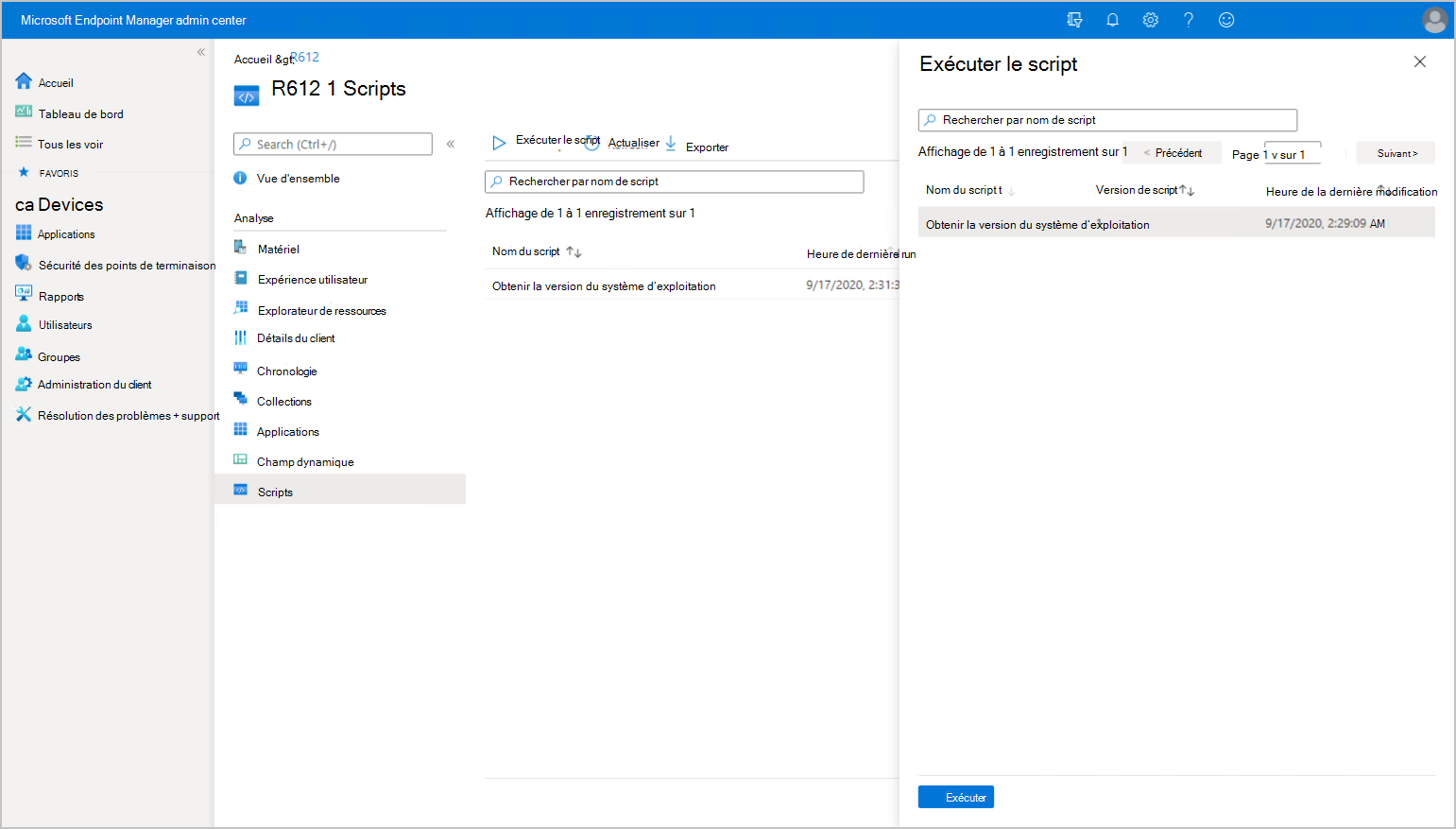Sort by Heure de la dernière modification
Image resolution: width=1456 pixels, height=829 pixels.
pos(1351,191)
